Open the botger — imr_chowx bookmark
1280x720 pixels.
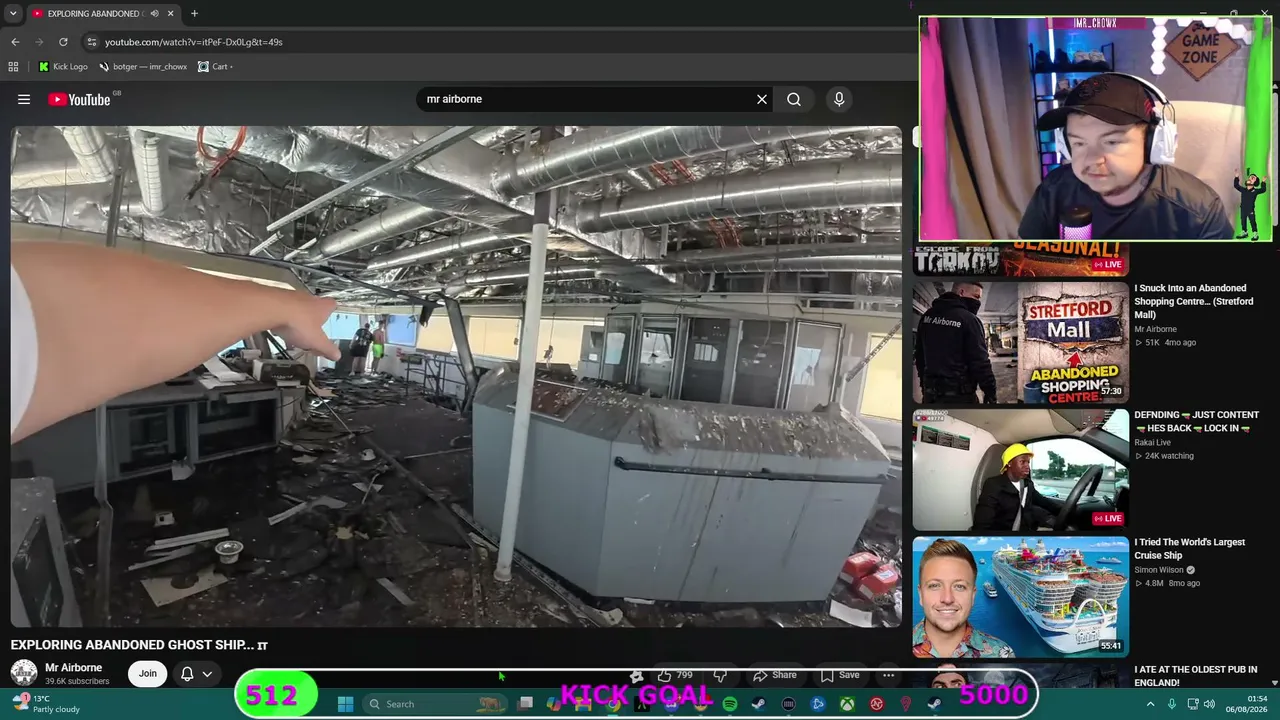coord(143,67)
